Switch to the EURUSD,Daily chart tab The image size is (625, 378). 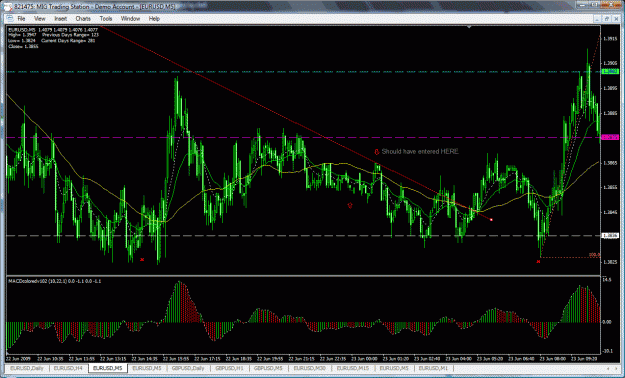(x=27, y=368)
